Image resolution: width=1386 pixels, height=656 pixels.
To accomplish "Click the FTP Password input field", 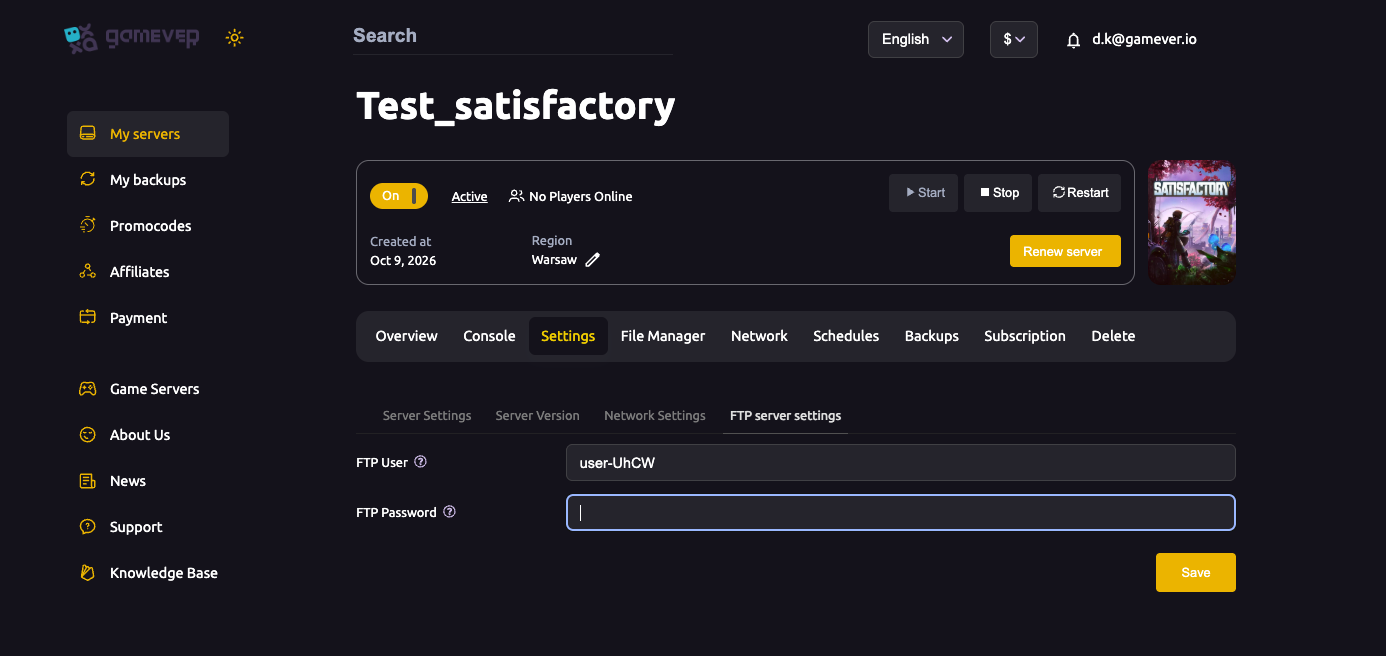I will coord(901,513).
